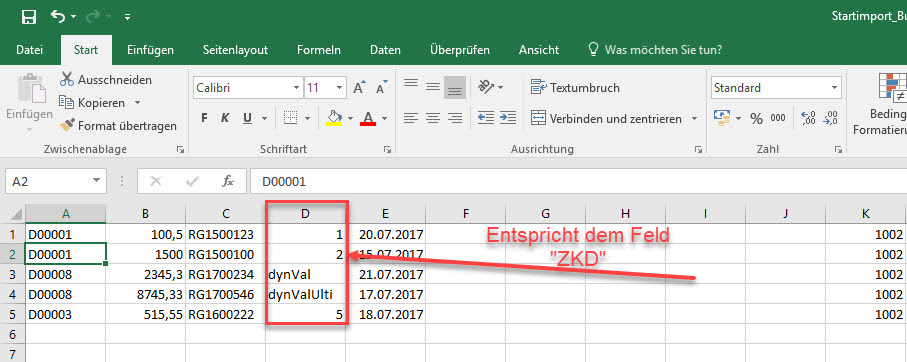Click the 000 thousands separator icon

[x=778, y=118]
